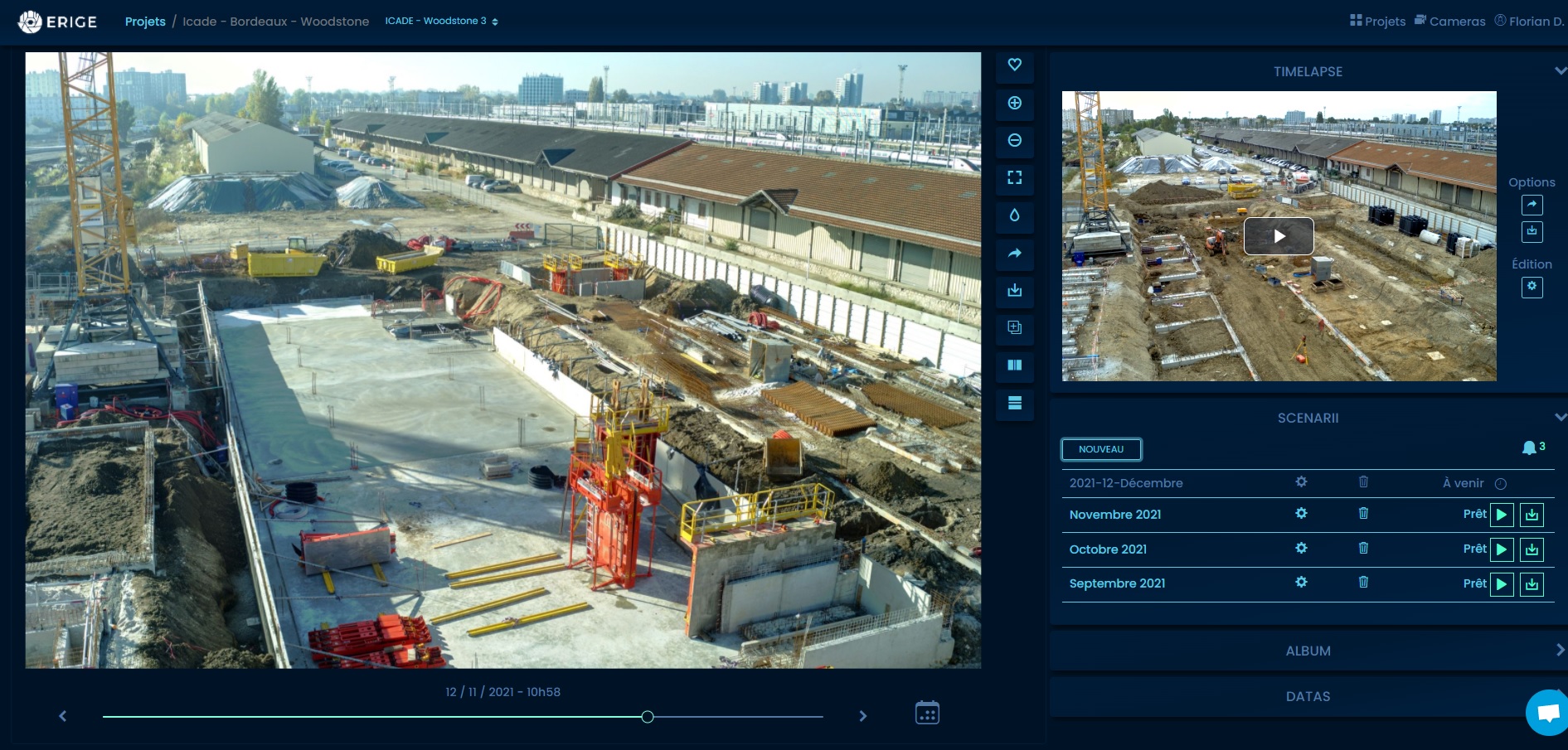Click the heart favorite icon
The width and height of the screenshot is (1568, 750).
click(x=1014, y=65)
